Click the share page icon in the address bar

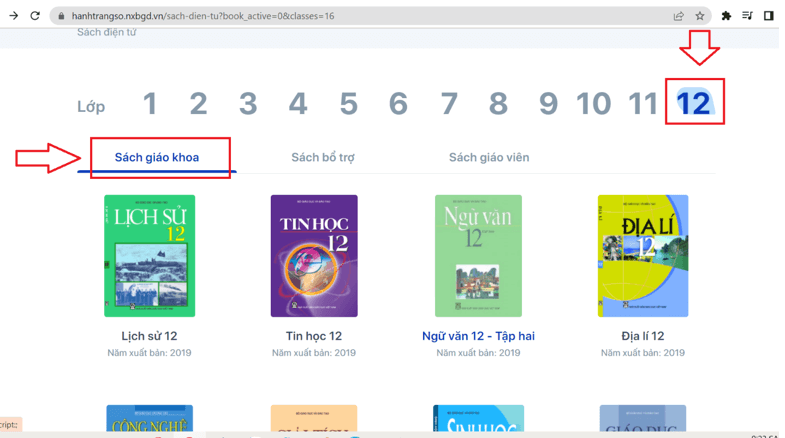click(x=679, y=16)
